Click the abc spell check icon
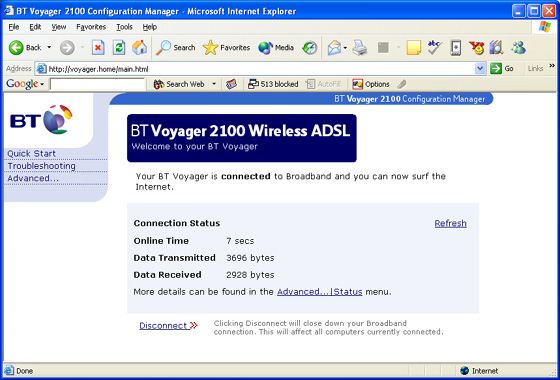This screenshot has height=380, width=560. (435, 48)
